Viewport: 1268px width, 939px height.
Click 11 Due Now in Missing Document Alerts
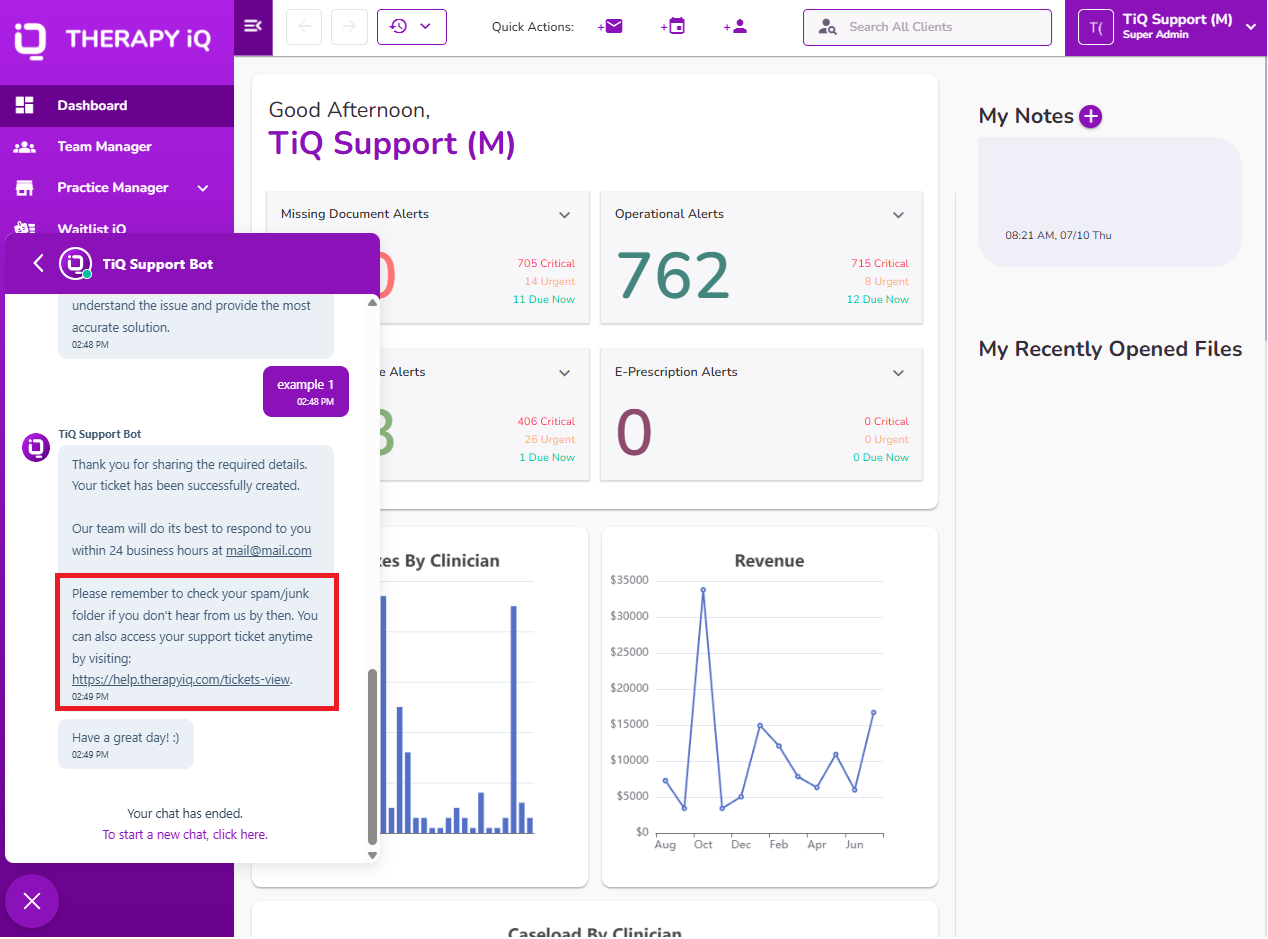point(544,300)
